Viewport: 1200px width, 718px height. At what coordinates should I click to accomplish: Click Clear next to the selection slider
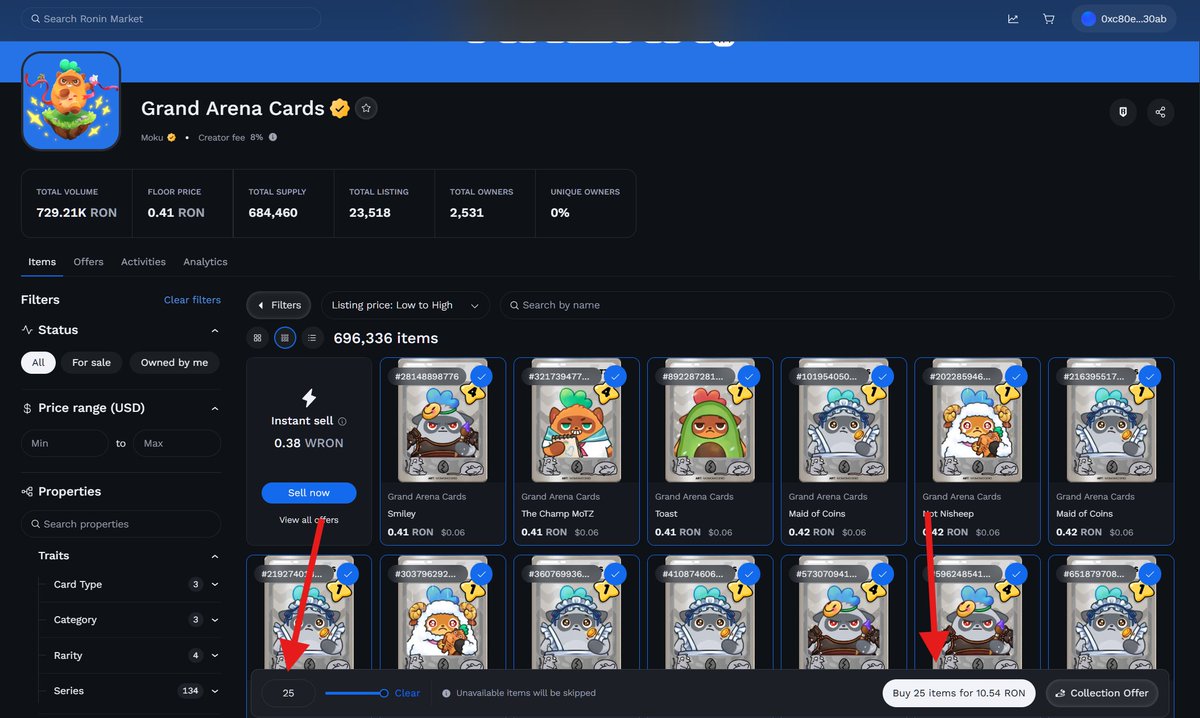coord(407,693)
